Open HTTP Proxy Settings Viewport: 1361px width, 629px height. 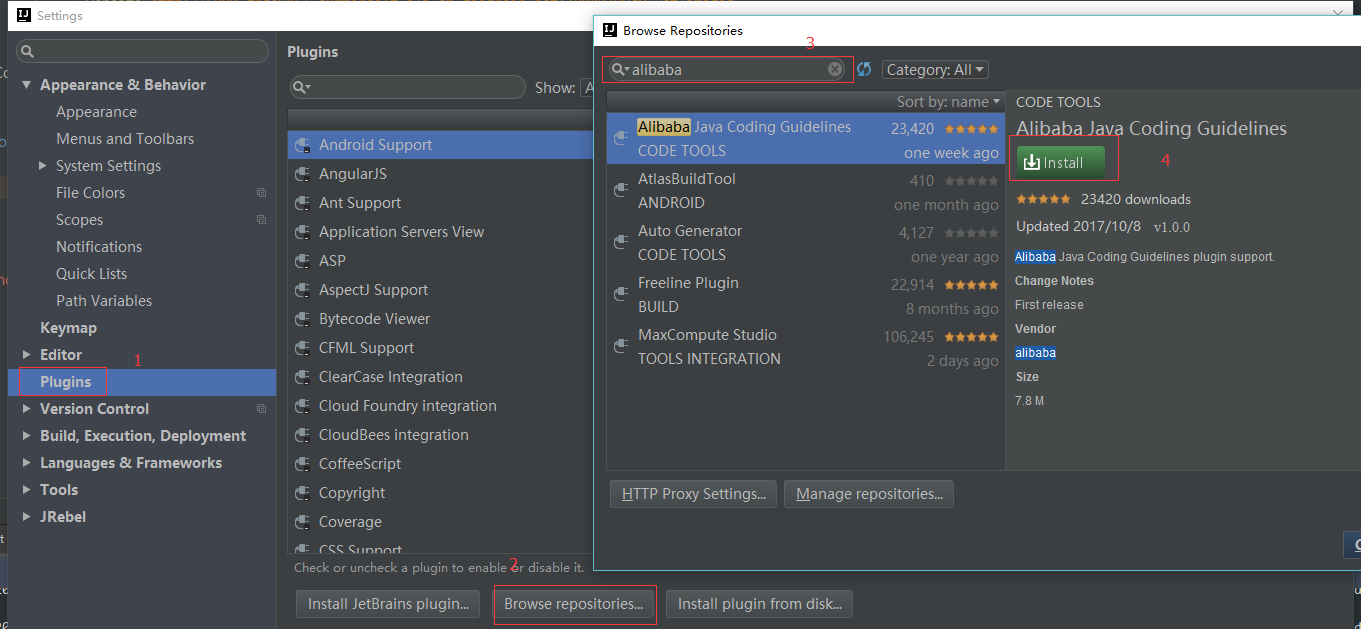coord(693,494)
